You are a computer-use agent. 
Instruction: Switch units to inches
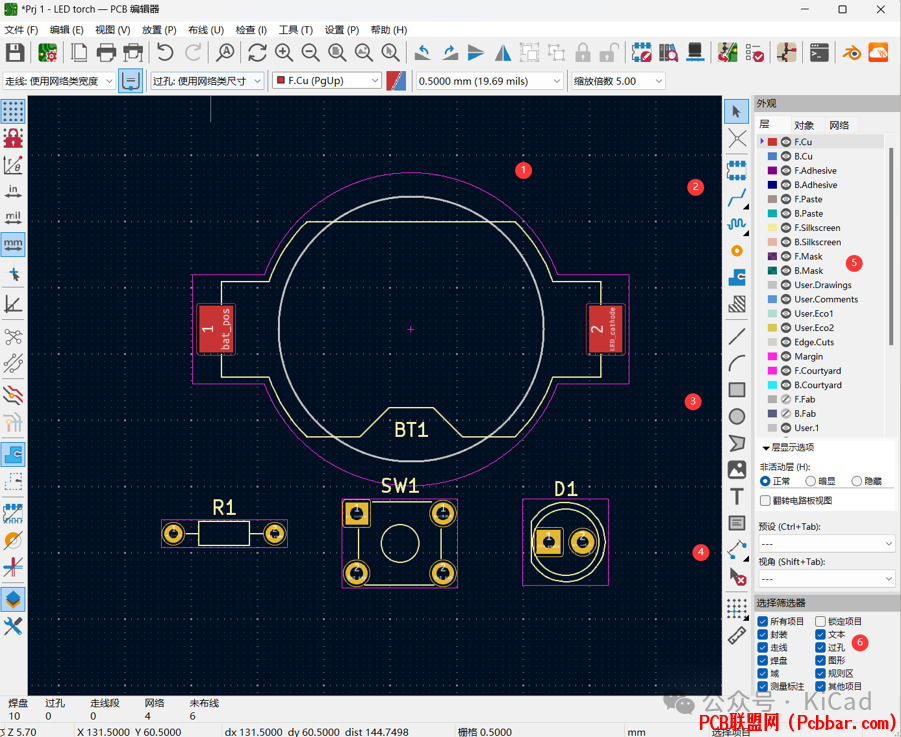13,191
